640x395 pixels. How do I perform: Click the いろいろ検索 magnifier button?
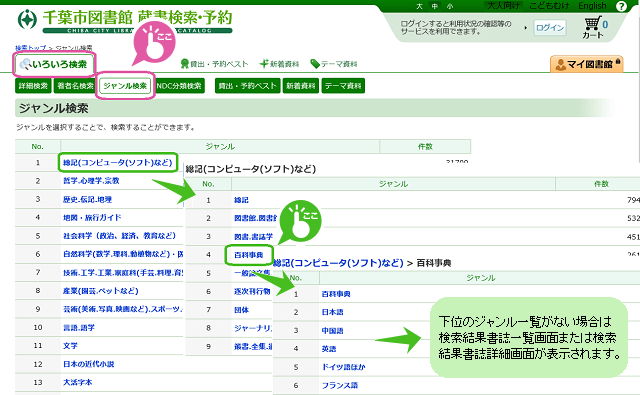[54, 64]
